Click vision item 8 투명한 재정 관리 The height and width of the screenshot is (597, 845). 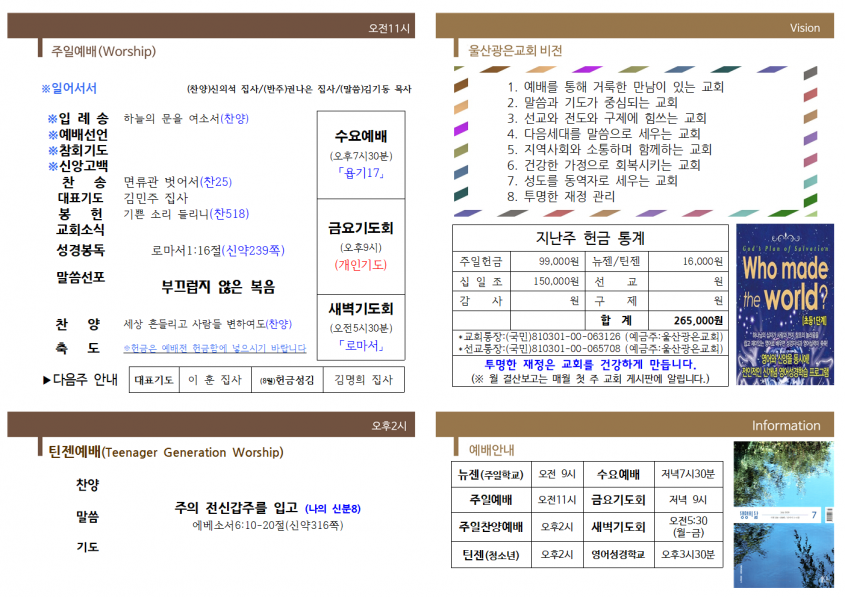tap(561, 197)
